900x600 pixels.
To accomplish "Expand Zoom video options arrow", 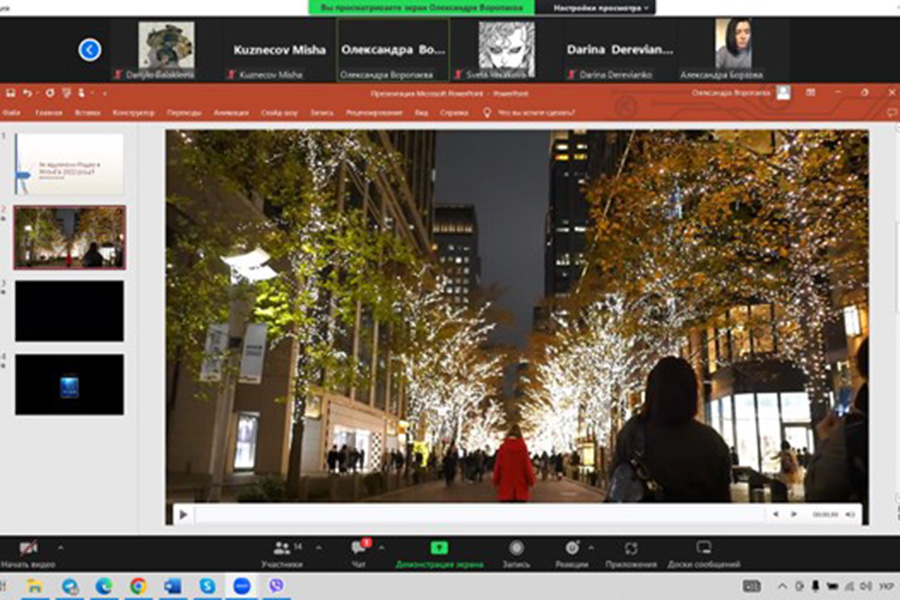I will coord(60,548).
